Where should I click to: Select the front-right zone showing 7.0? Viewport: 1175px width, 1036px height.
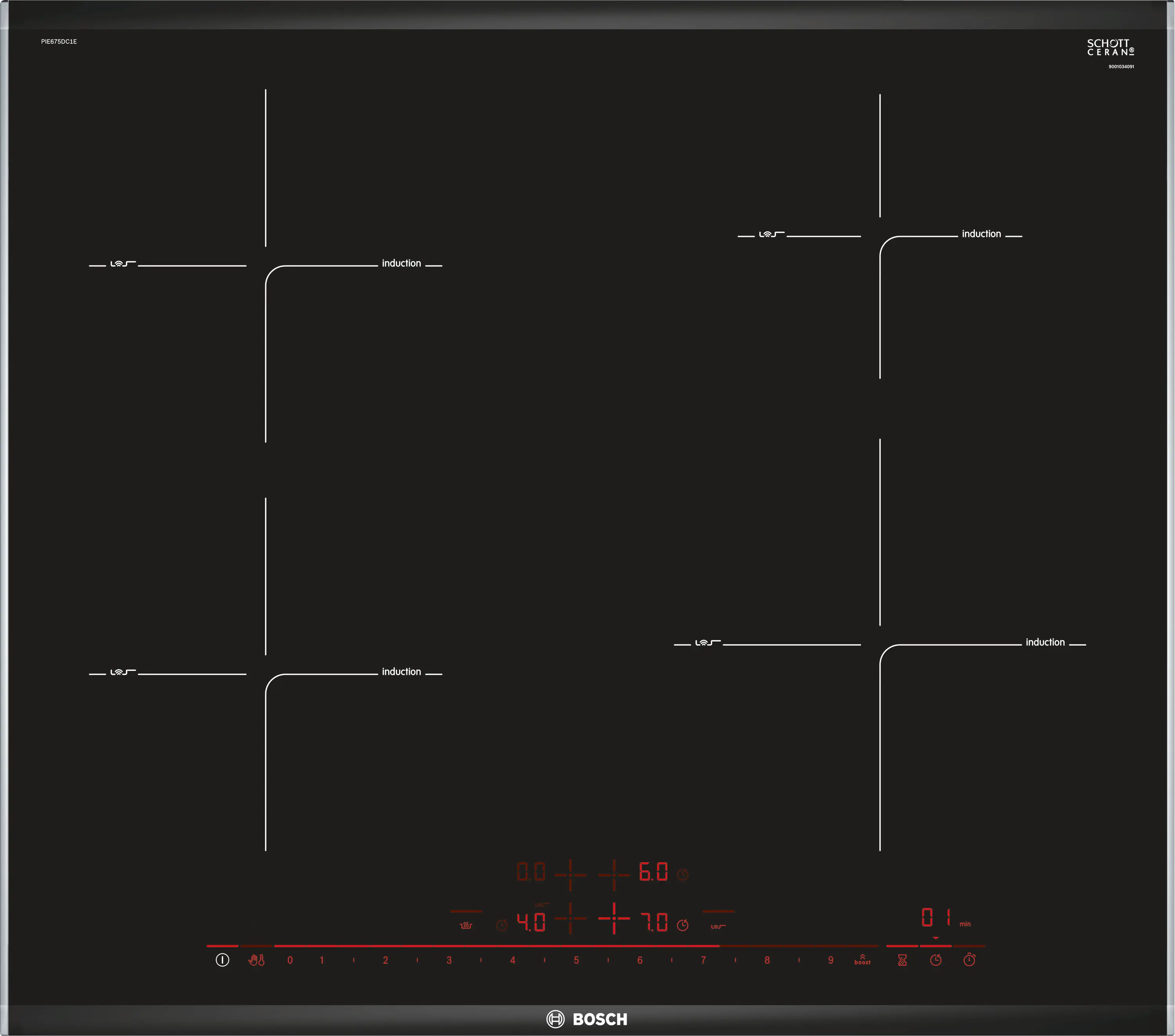tap(653, 922)
